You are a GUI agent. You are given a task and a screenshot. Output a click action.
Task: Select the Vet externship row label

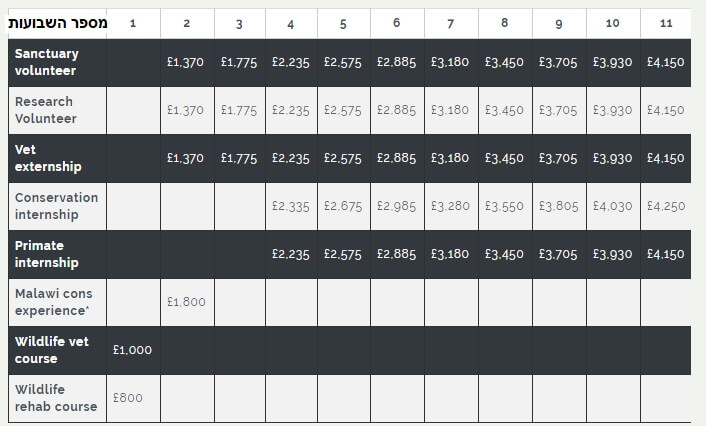click(x=48, y=158)
